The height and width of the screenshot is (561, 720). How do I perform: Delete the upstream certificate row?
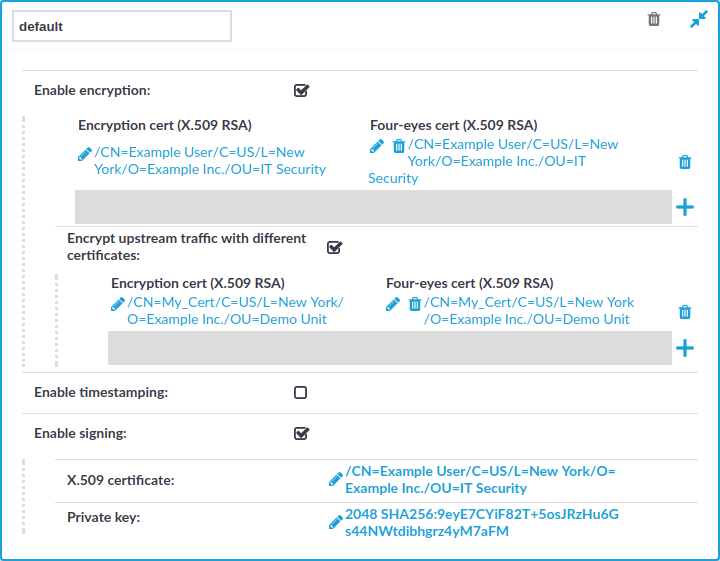(685, 312)
